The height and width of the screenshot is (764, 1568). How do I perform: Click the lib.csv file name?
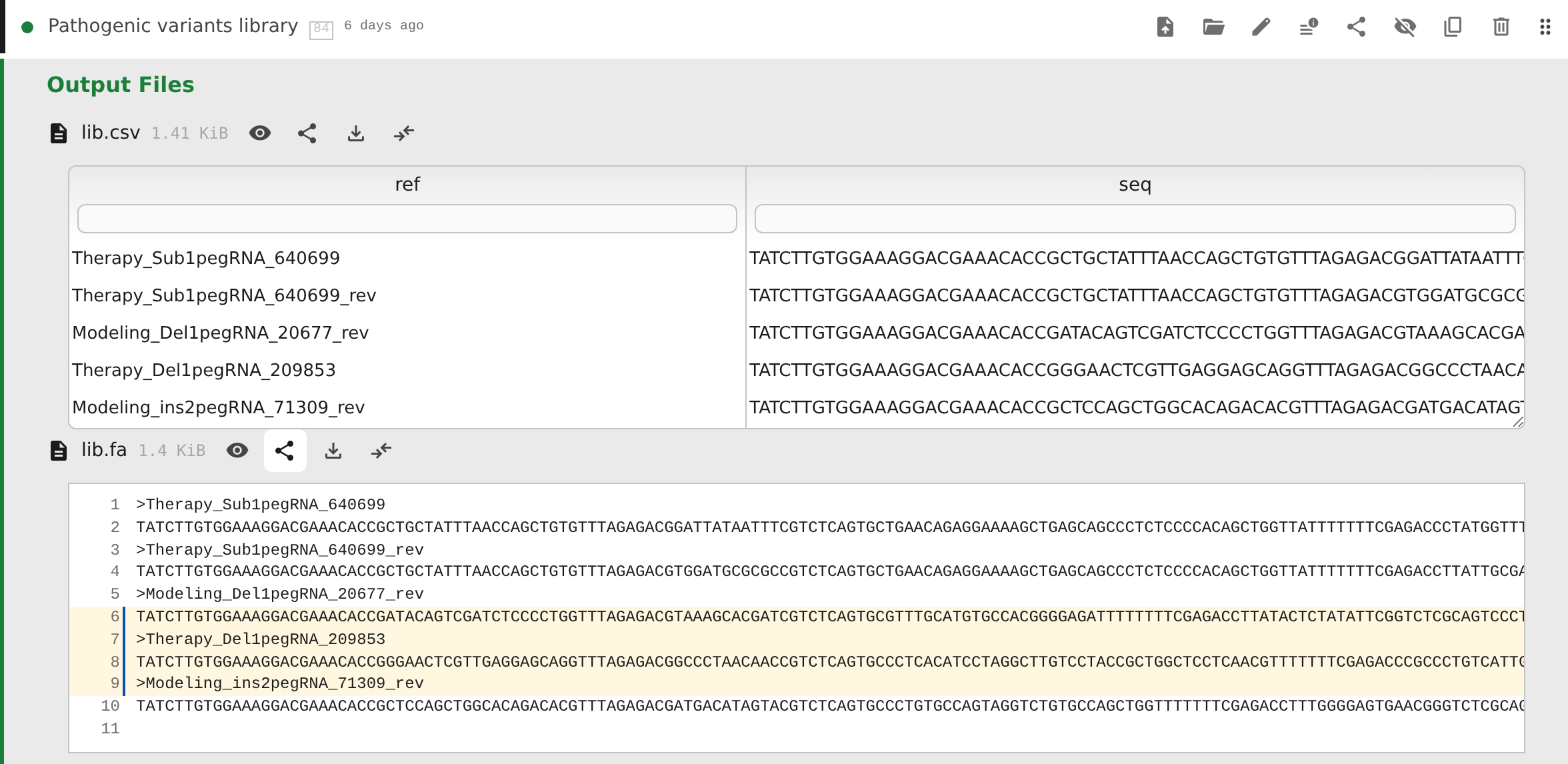(111, 133)
